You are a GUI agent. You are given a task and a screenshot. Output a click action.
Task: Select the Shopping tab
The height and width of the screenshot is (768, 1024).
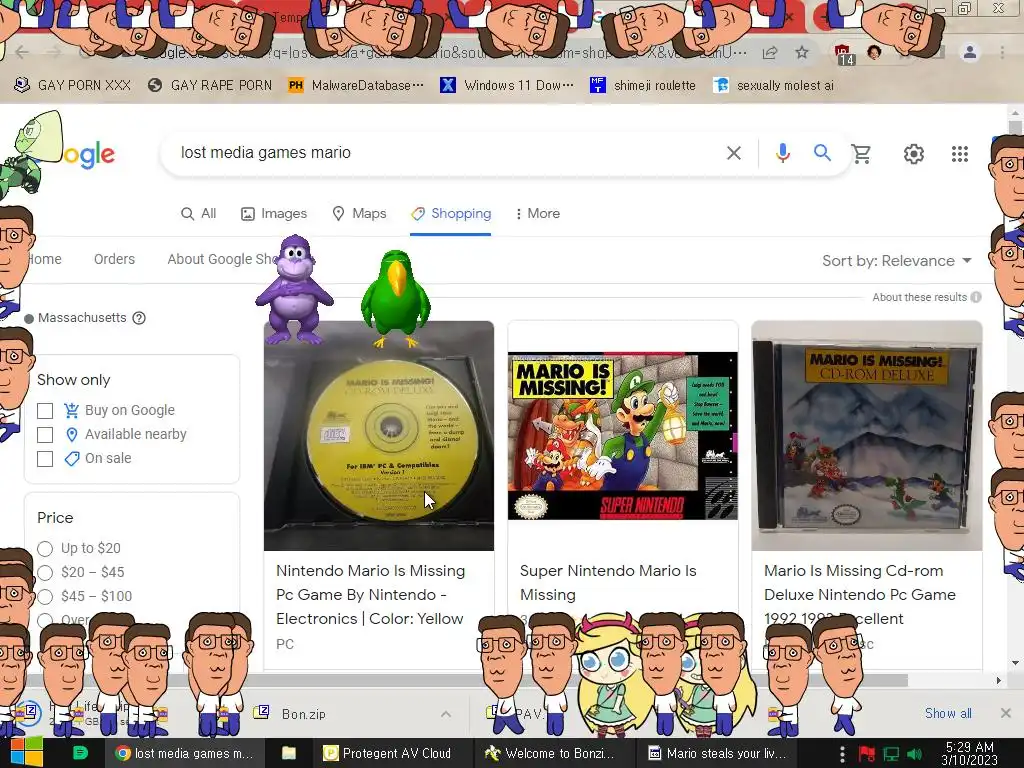coord(451,214)
